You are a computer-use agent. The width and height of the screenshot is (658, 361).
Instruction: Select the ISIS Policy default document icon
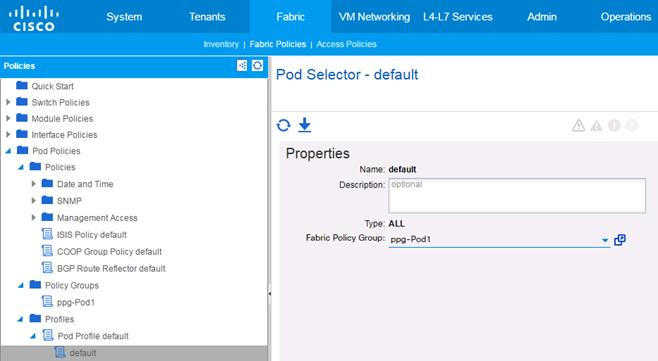click(x=47, y=234)
